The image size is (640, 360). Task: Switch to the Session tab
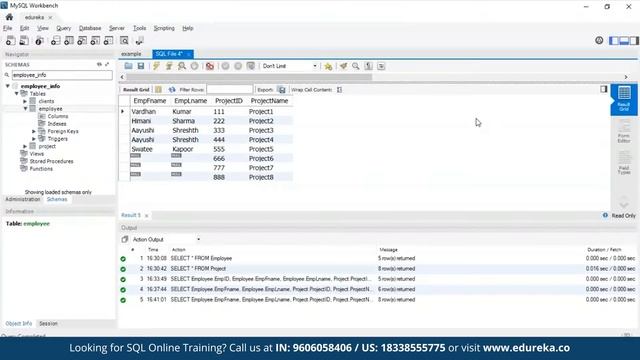(48, 323)
